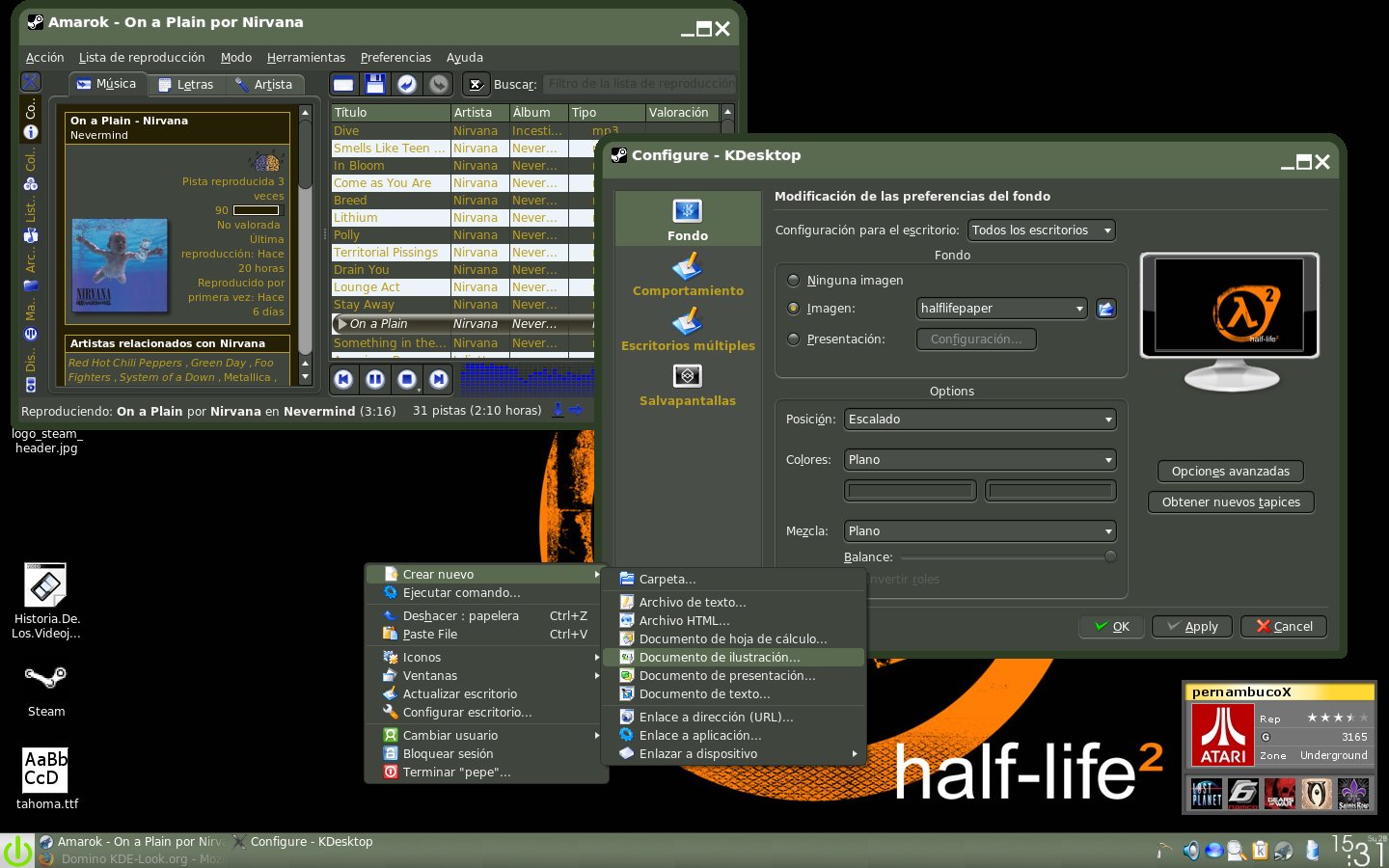
Task: Select Imagen radio option
Action: coord(794,309)
